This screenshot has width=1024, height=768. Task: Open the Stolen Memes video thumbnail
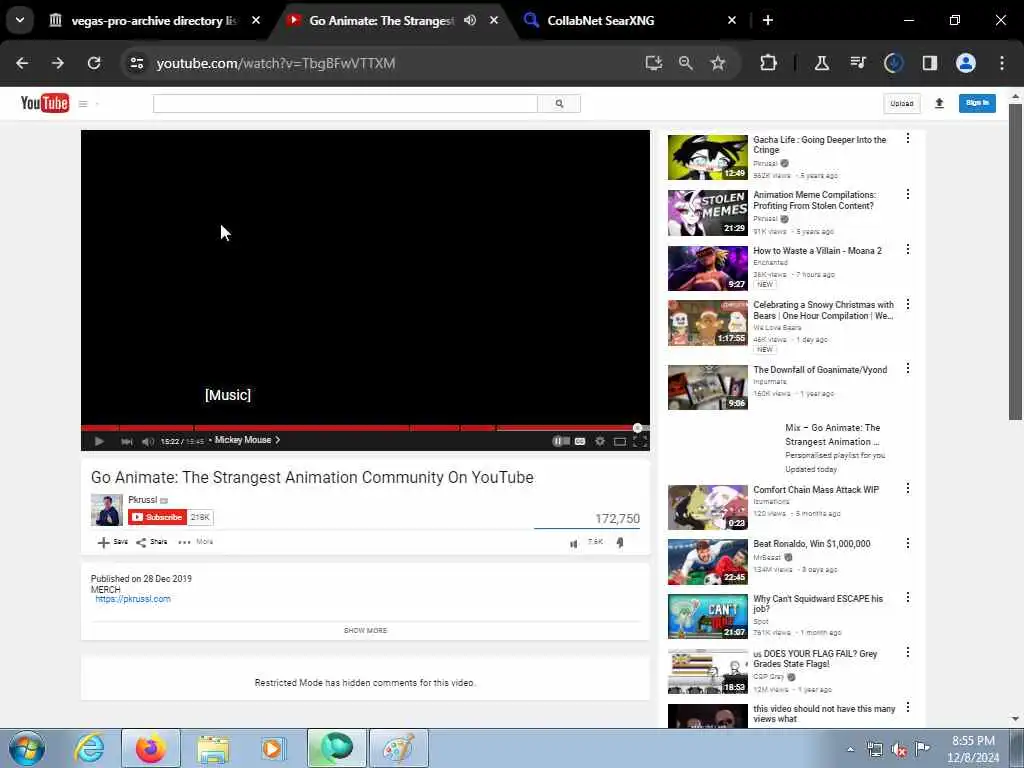pyautogui.click(x=707, y=213)
